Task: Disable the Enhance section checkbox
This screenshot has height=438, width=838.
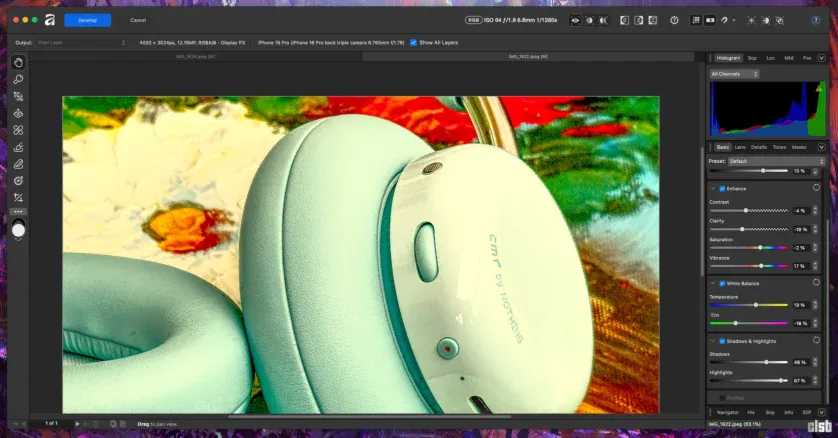Action: (x=722, y=188)
